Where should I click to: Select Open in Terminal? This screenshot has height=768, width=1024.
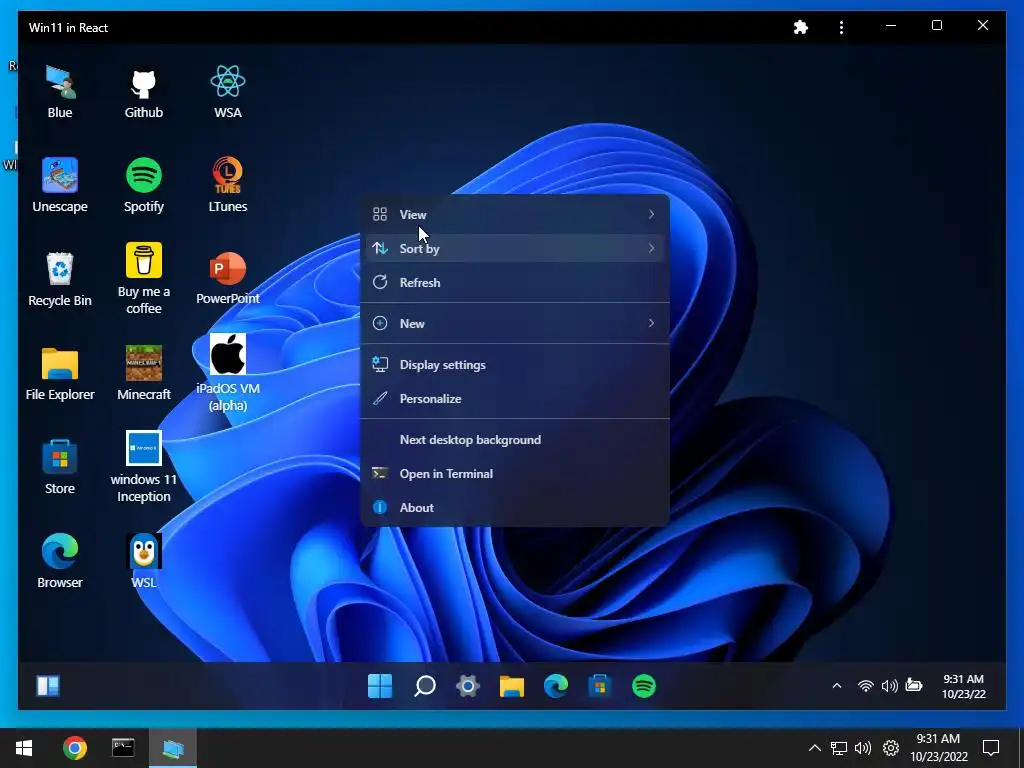pos(515,473)
